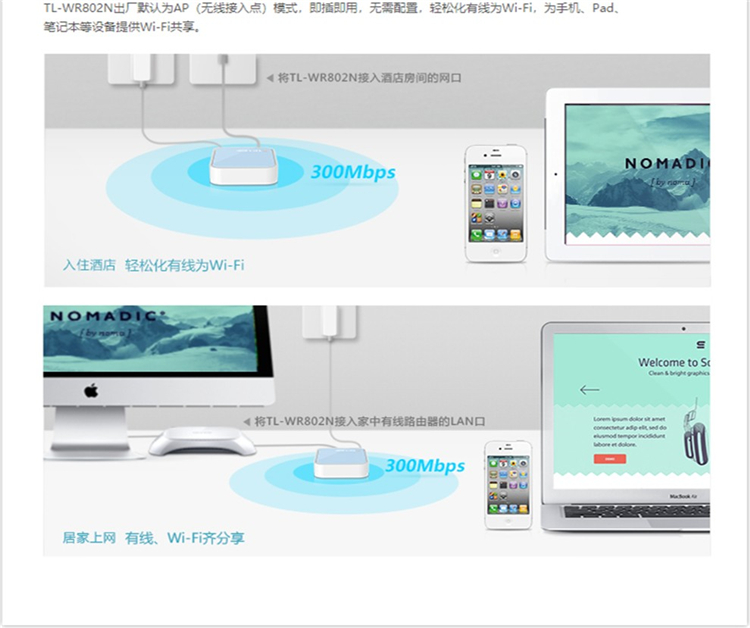Viewport: 750px width, 628px height.
Task: Click the red button on the MacBook screen
Action: [610, 459]
